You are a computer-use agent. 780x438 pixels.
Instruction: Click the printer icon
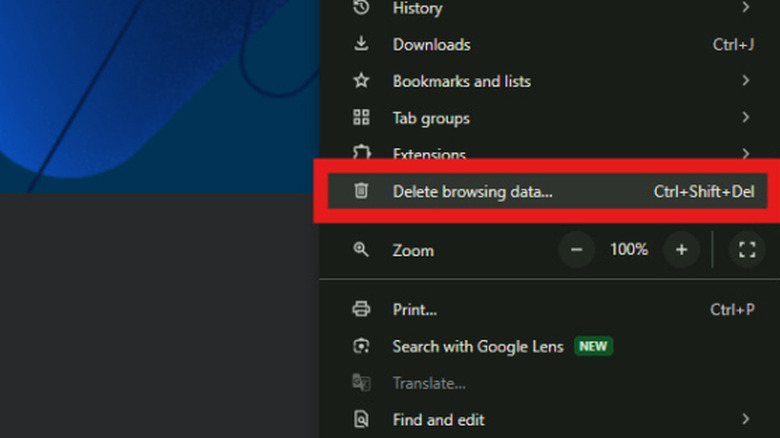coord(361,310)
